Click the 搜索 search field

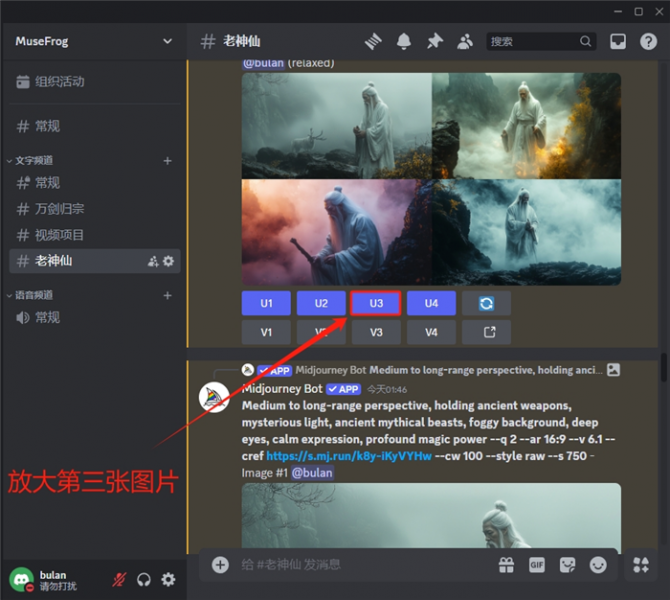[541, 41]
